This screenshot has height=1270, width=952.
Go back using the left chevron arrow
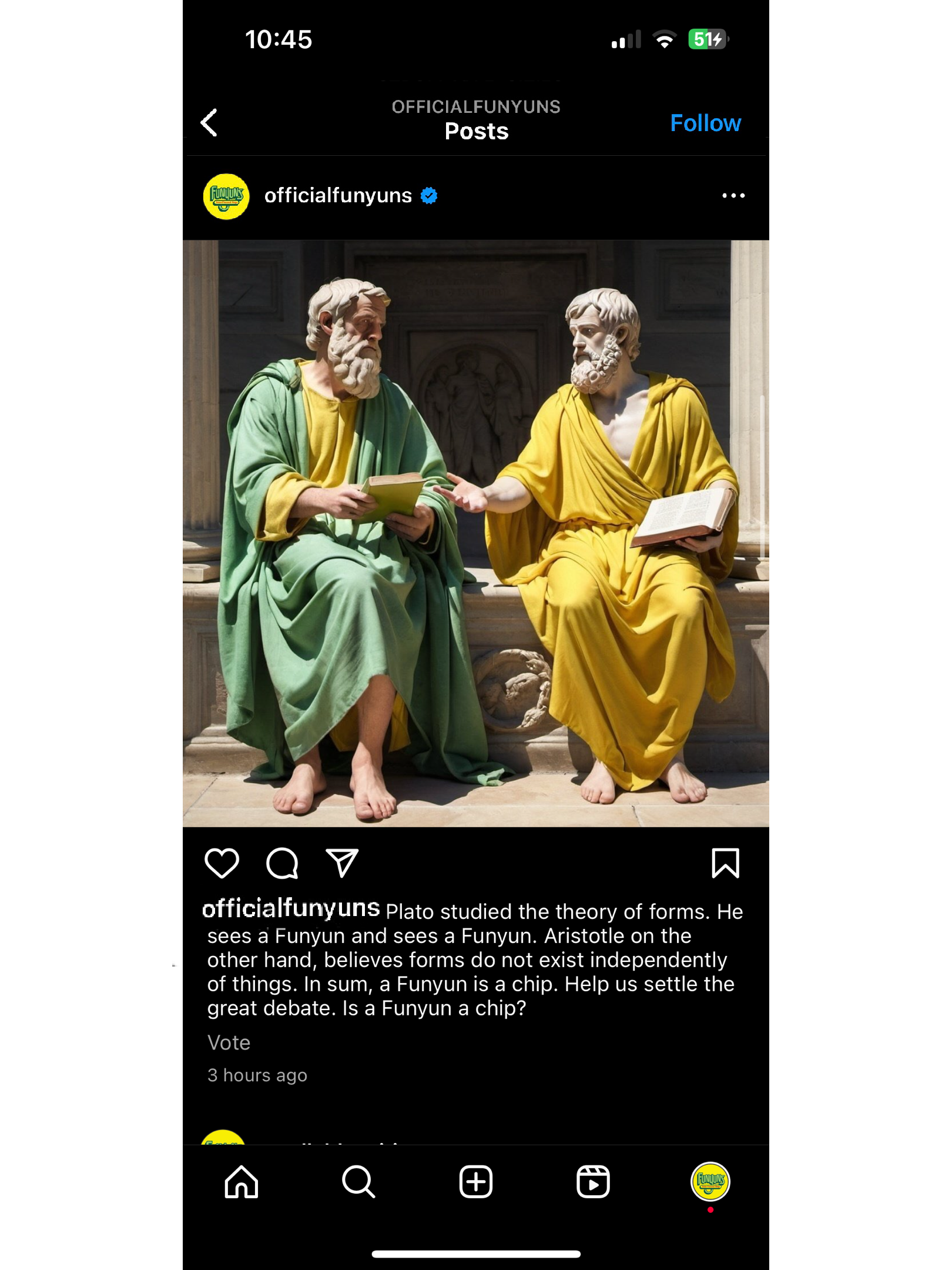209,122
